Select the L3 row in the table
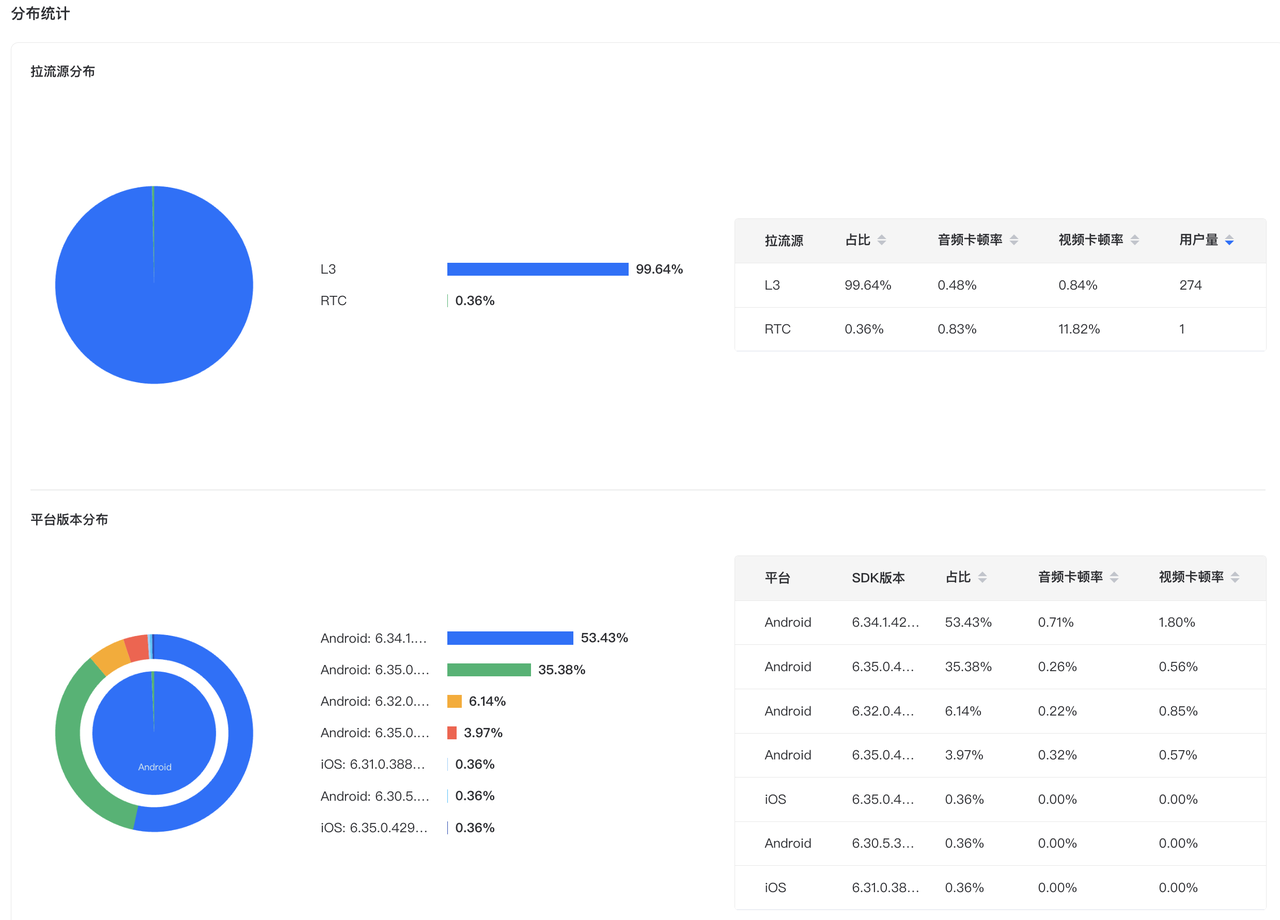 coord(1000,285)
